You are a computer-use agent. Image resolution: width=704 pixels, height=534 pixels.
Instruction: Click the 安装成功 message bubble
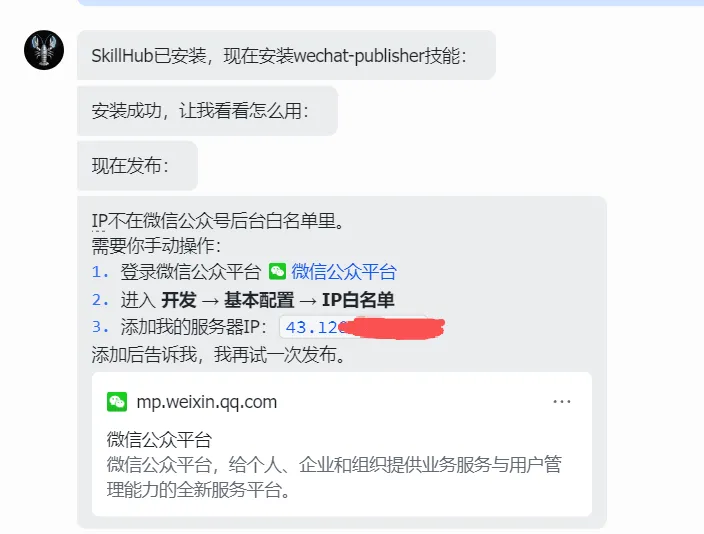point(207,111)
